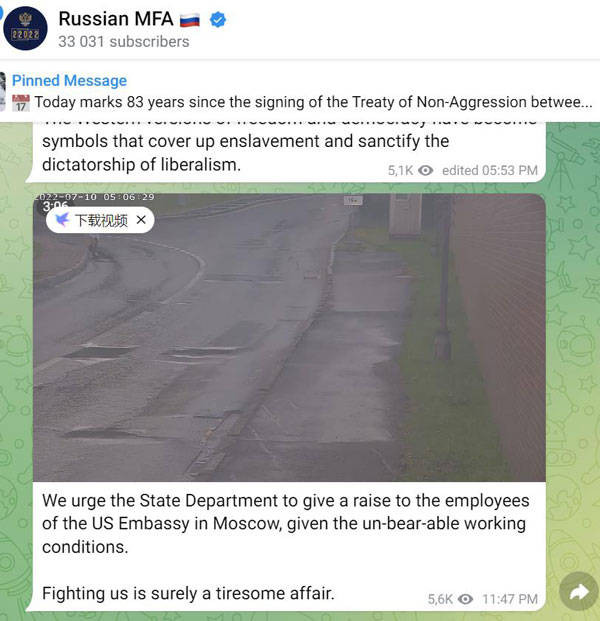Open the Pinned Message header
This screenshot has width=600, height=621.
(69, 80)
